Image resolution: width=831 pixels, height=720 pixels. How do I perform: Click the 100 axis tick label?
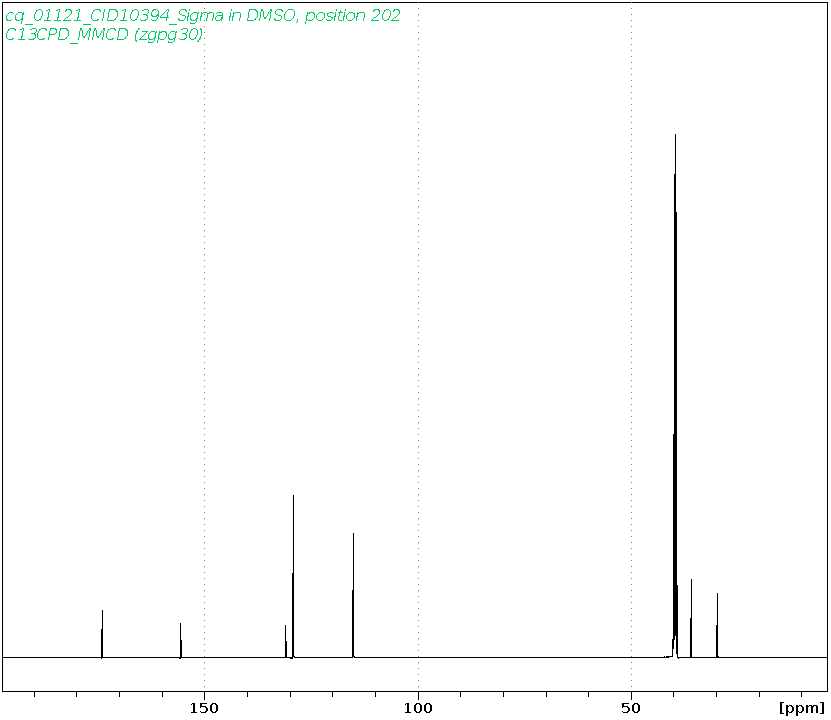pyautogui.click(x=418, y=708)
